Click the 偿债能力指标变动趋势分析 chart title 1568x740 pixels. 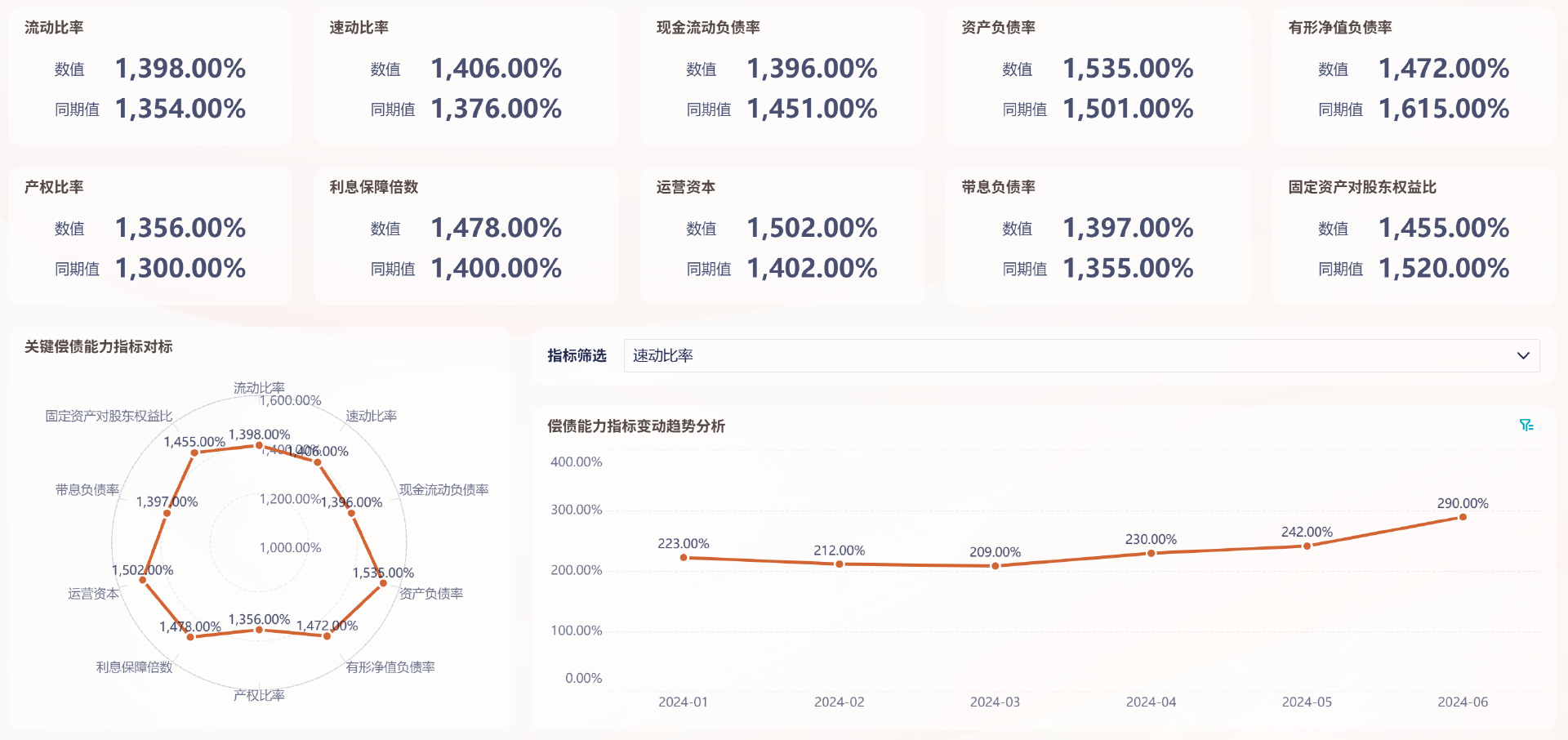click(637, 426)
